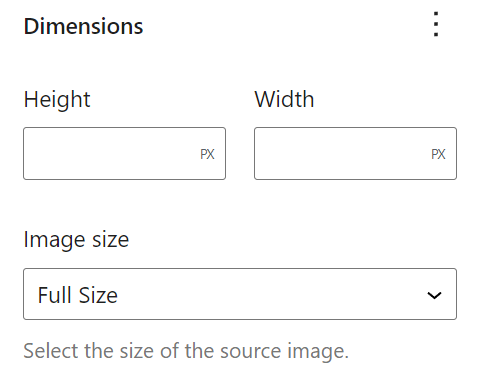Open the Image size dropdown
Image resolution: width=481 pixels, height=378 pixels.
pyautogui.click(x=240, y=294)
